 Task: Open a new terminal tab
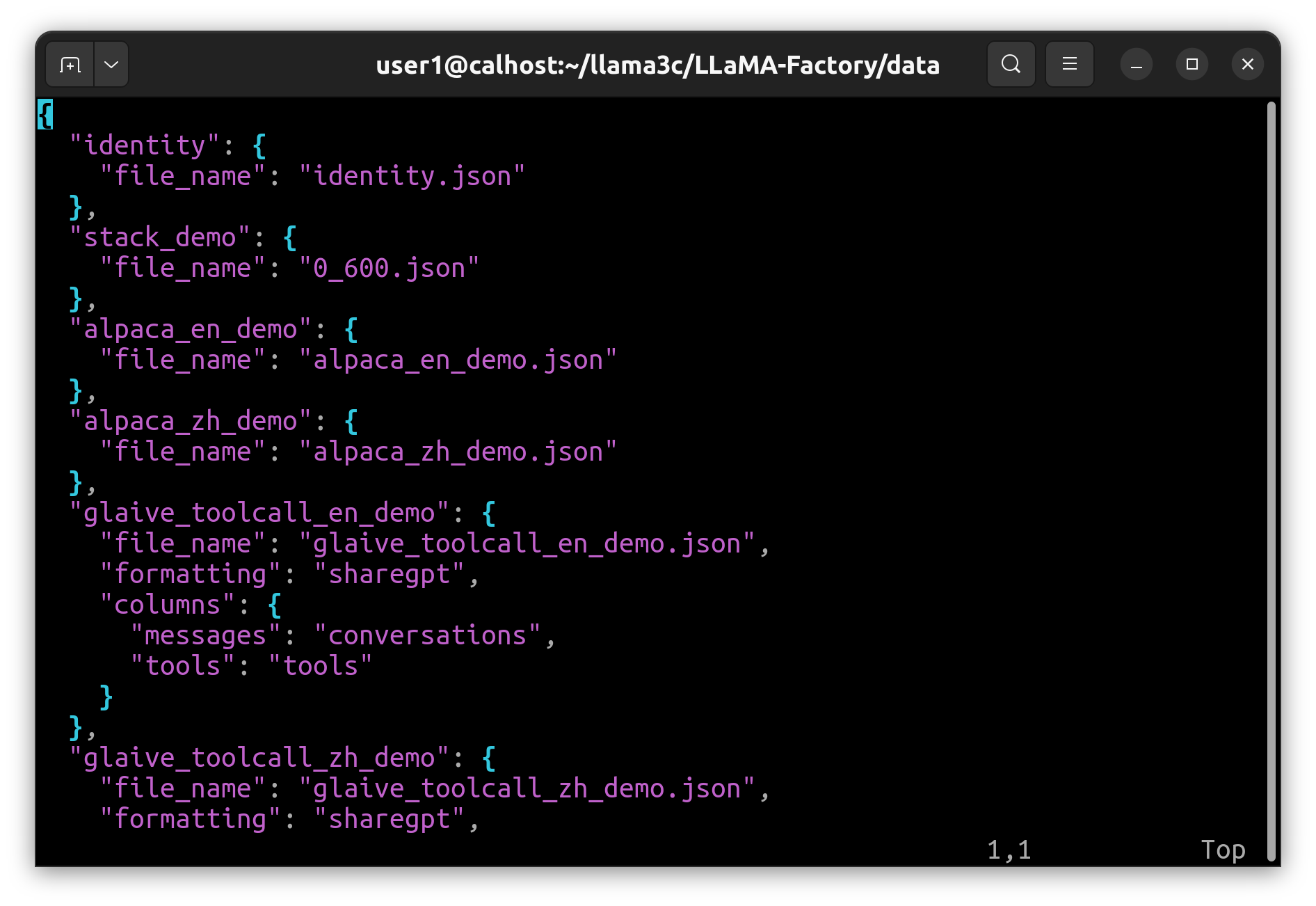coord(70,65)
